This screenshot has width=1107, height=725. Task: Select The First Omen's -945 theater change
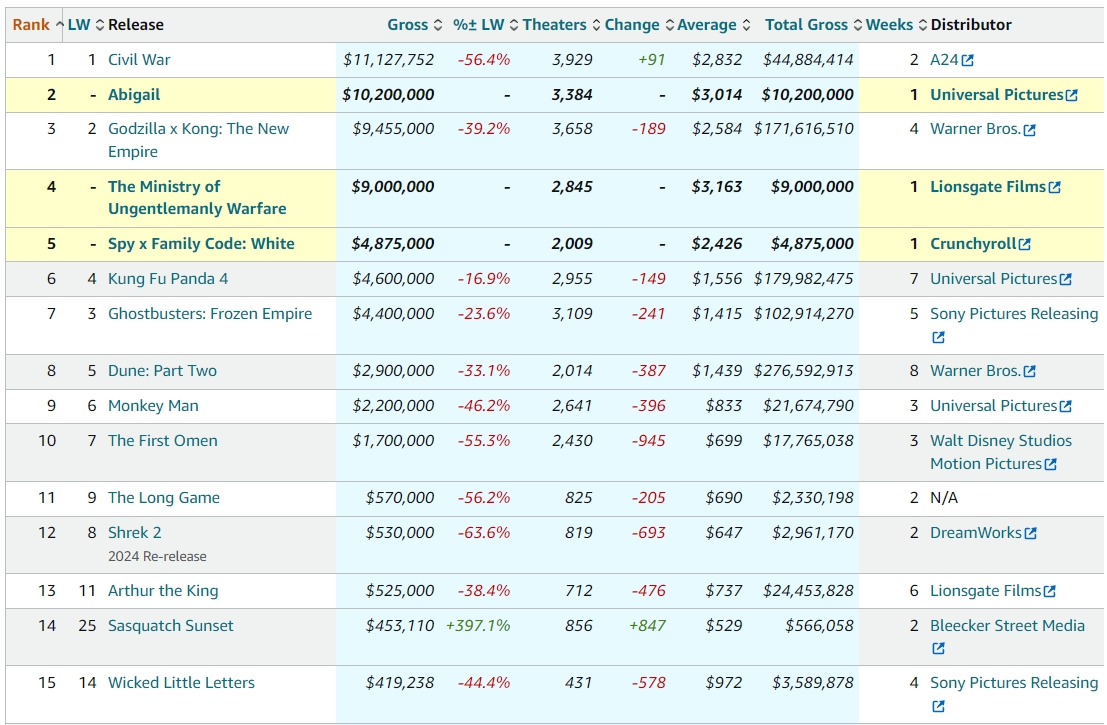[x=649, y=441]
